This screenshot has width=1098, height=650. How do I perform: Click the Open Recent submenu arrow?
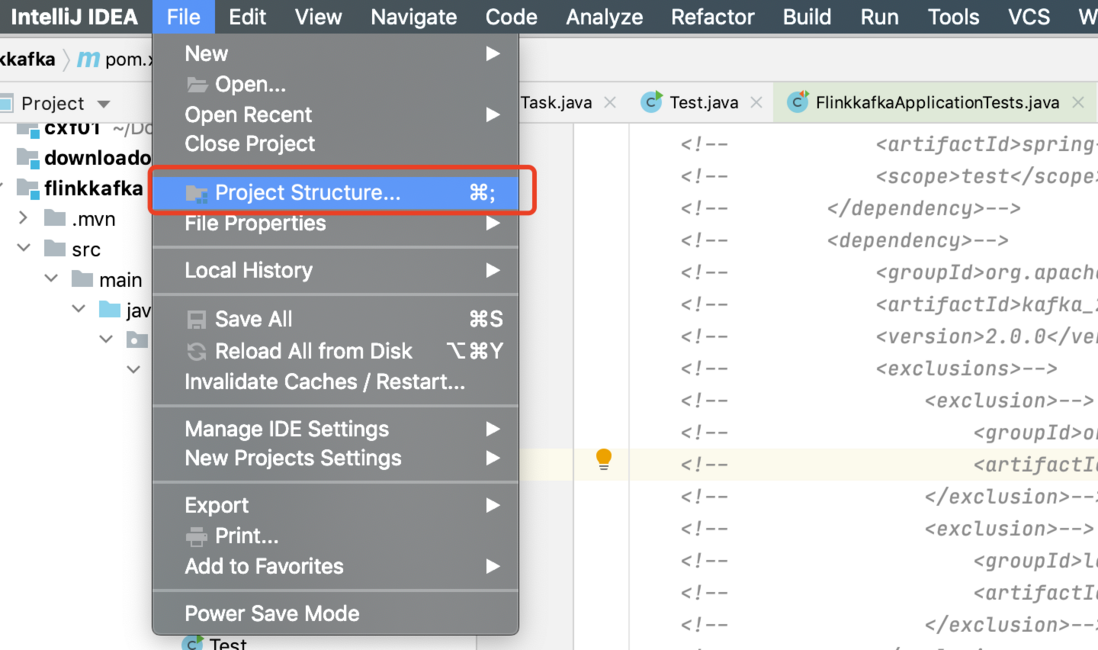(493, 115)
